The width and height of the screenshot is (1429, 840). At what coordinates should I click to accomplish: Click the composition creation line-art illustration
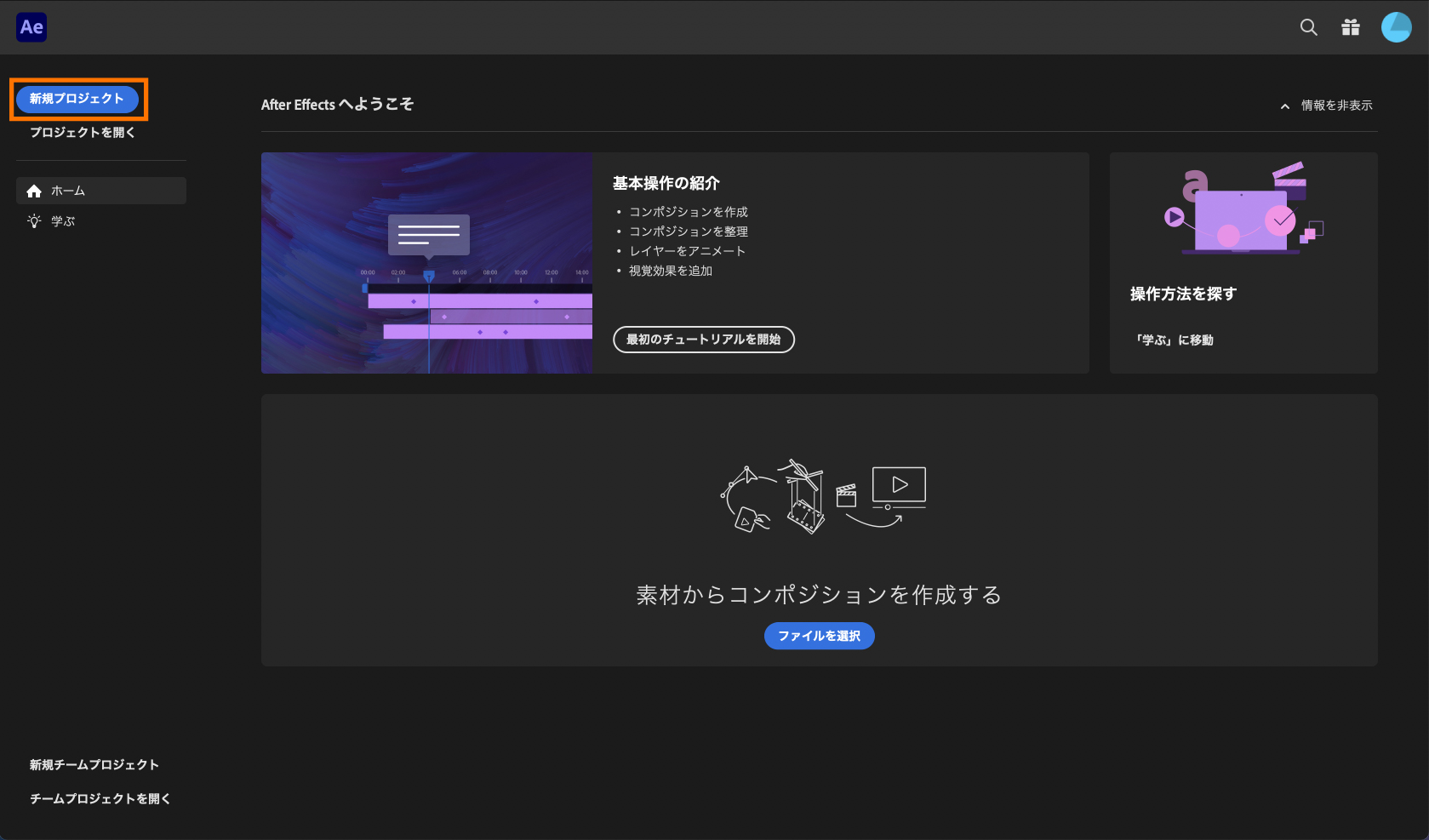click(822, 496)
